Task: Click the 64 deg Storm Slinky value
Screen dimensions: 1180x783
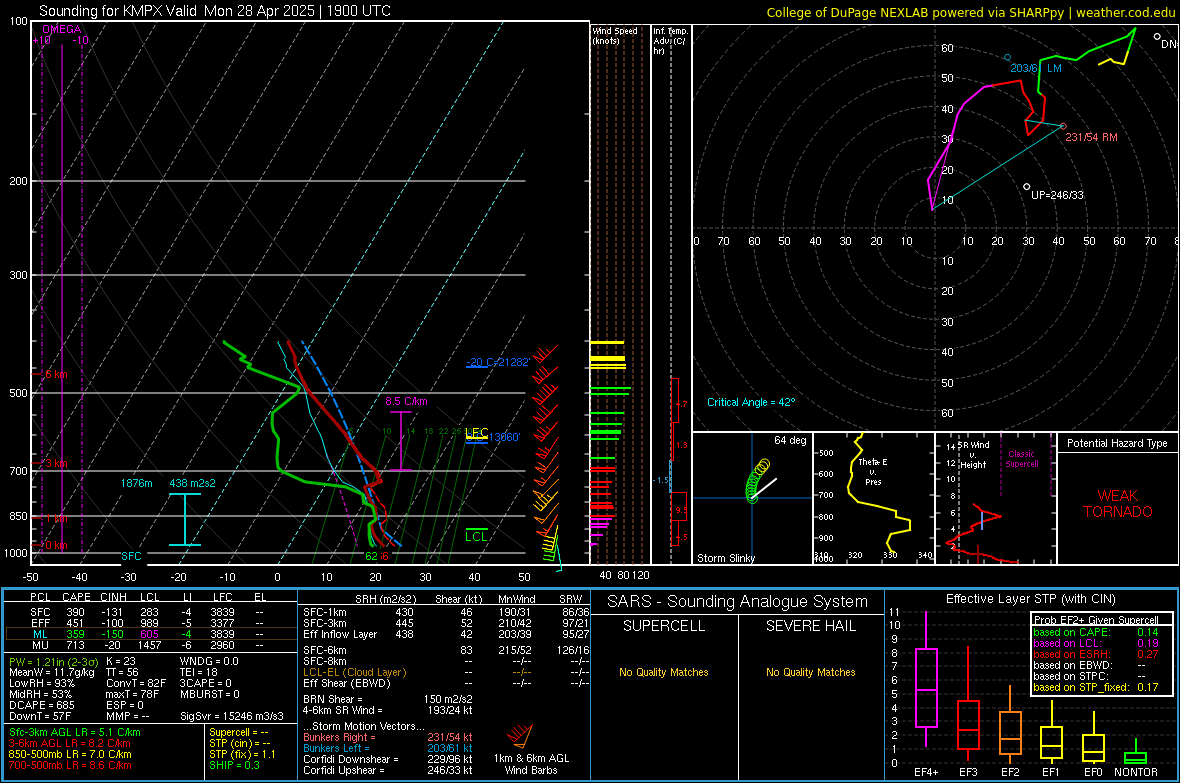Action: point(790,440)
